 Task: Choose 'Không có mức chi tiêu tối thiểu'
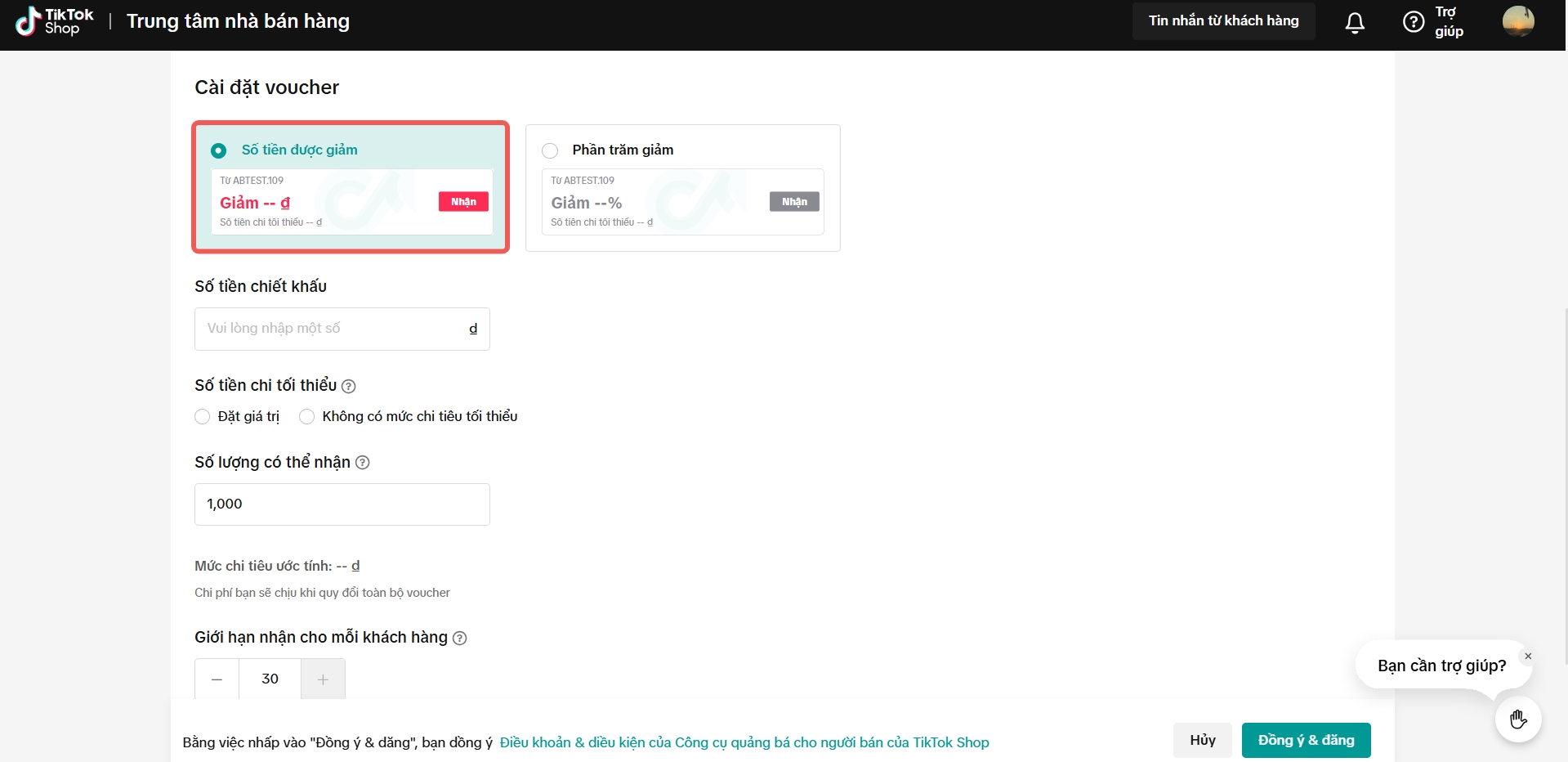pyautogui.click(x=307, y=417)
